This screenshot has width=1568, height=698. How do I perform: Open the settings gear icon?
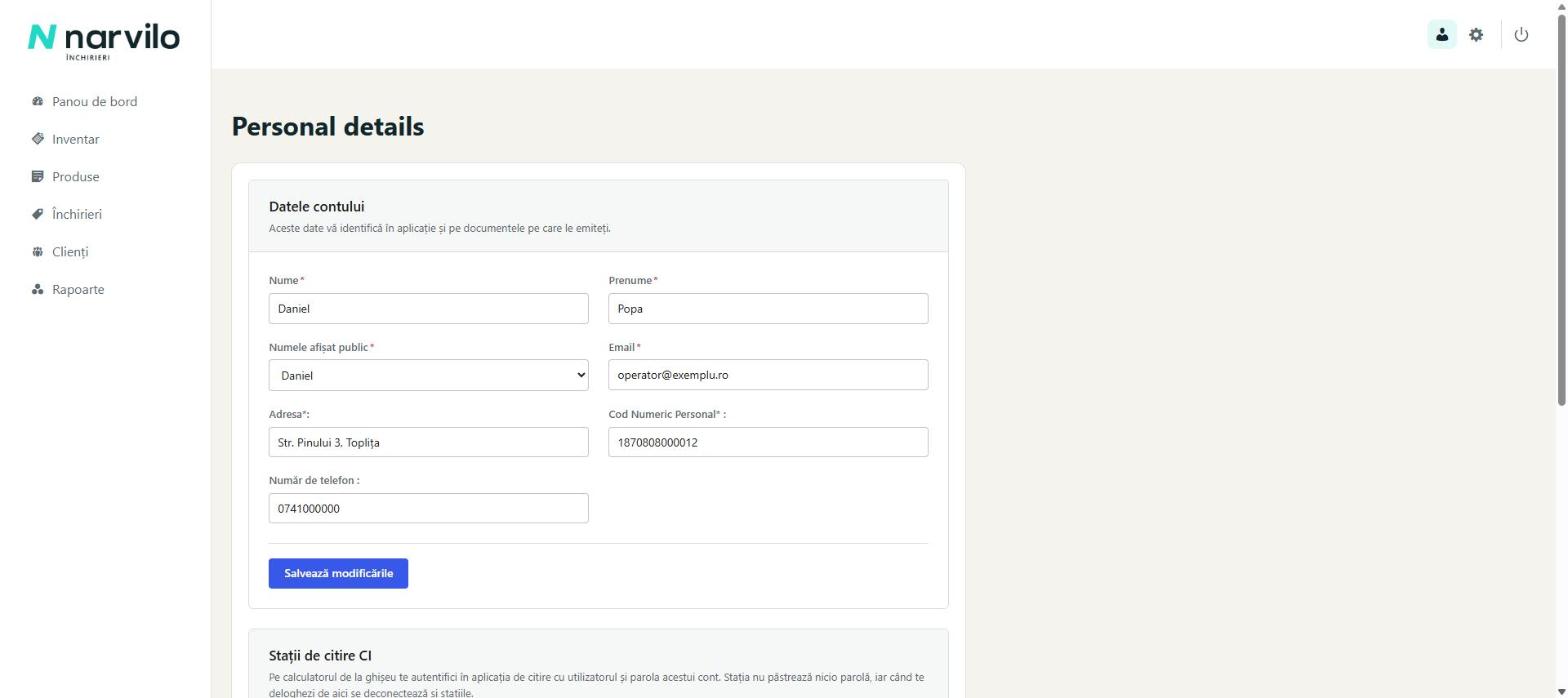[1476, 35]
